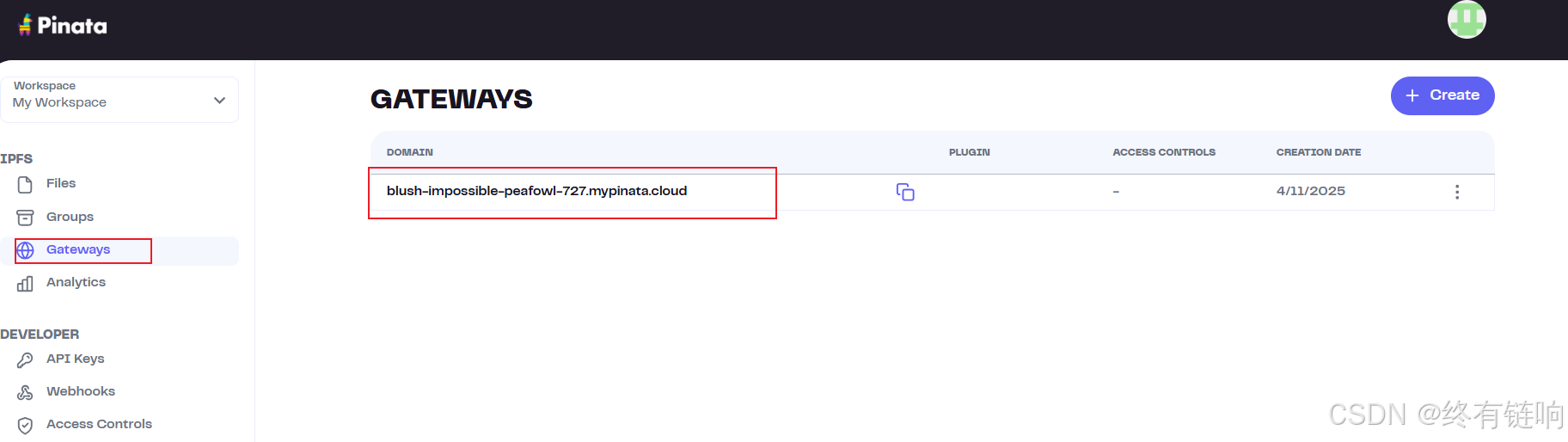Click the GATEWAYS page heading

451,99
